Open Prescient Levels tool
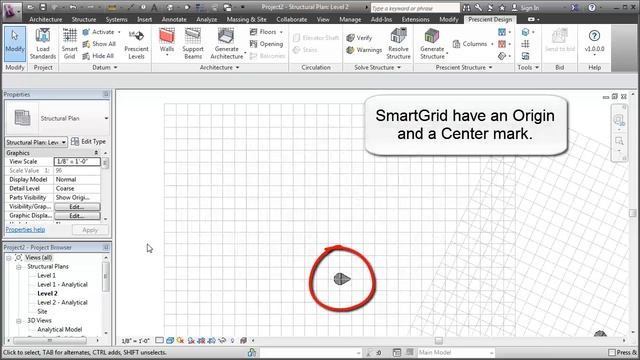This screenshot has width=640, height=360. pyautogui.click(x=136, y=44)
